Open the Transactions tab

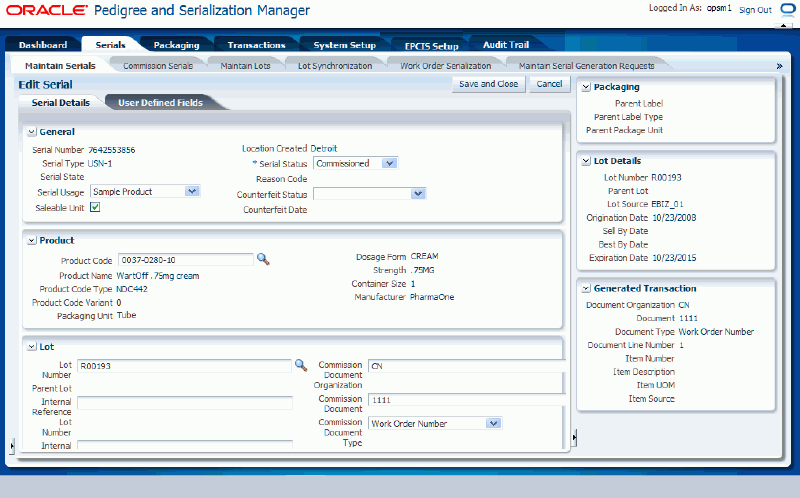256,45
